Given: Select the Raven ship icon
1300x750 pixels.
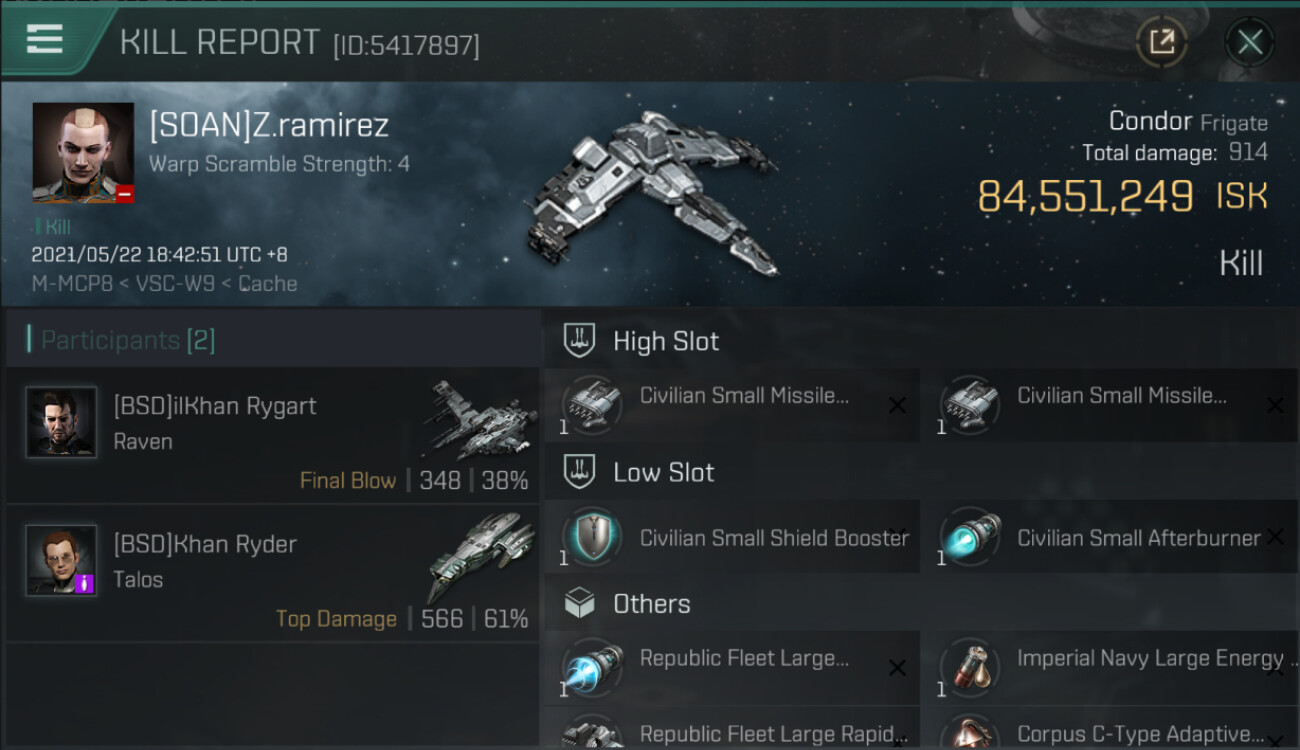Looking at the screenshot, I should pos(476,420).
